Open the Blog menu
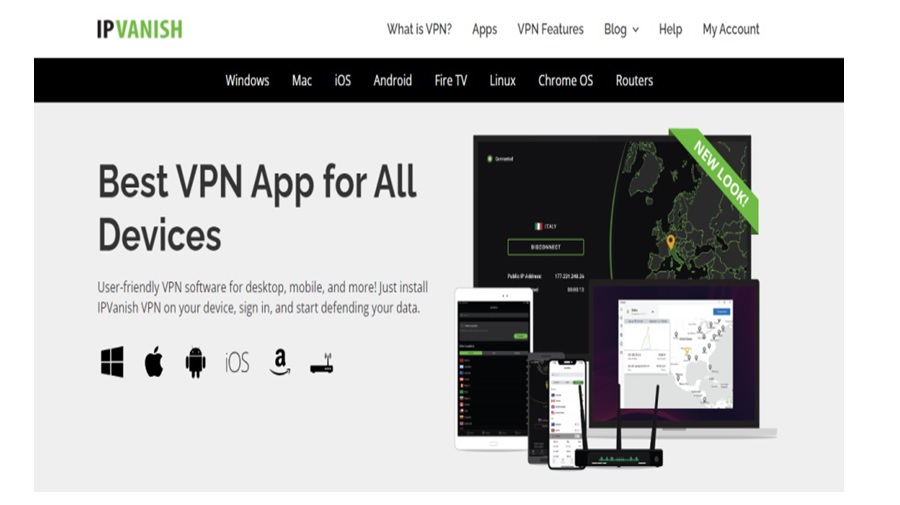The image size is (900, 505). pyautogui.click(x=615, y=29)
